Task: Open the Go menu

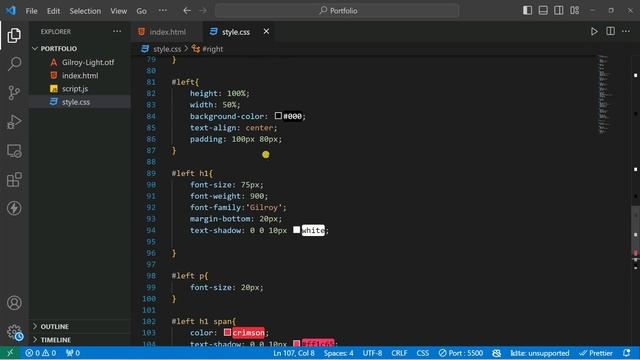Action: [141, 11]
